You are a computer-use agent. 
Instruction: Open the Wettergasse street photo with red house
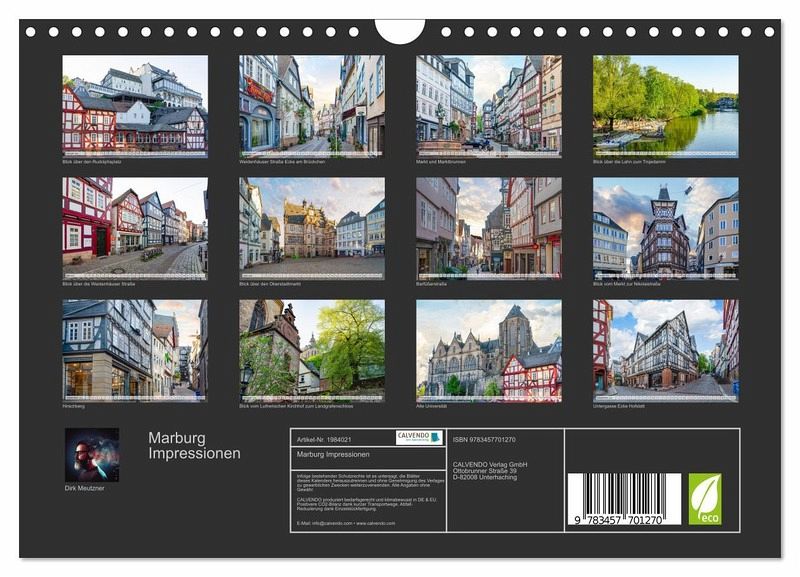135,228
